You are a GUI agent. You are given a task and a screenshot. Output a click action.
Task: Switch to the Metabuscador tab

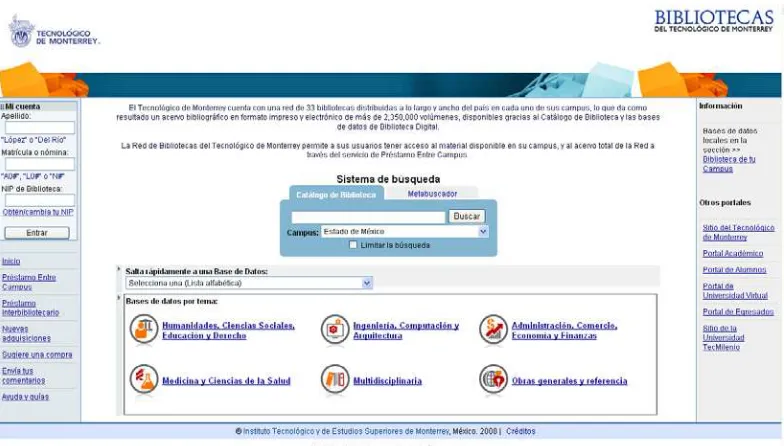(x=432, y=194)
